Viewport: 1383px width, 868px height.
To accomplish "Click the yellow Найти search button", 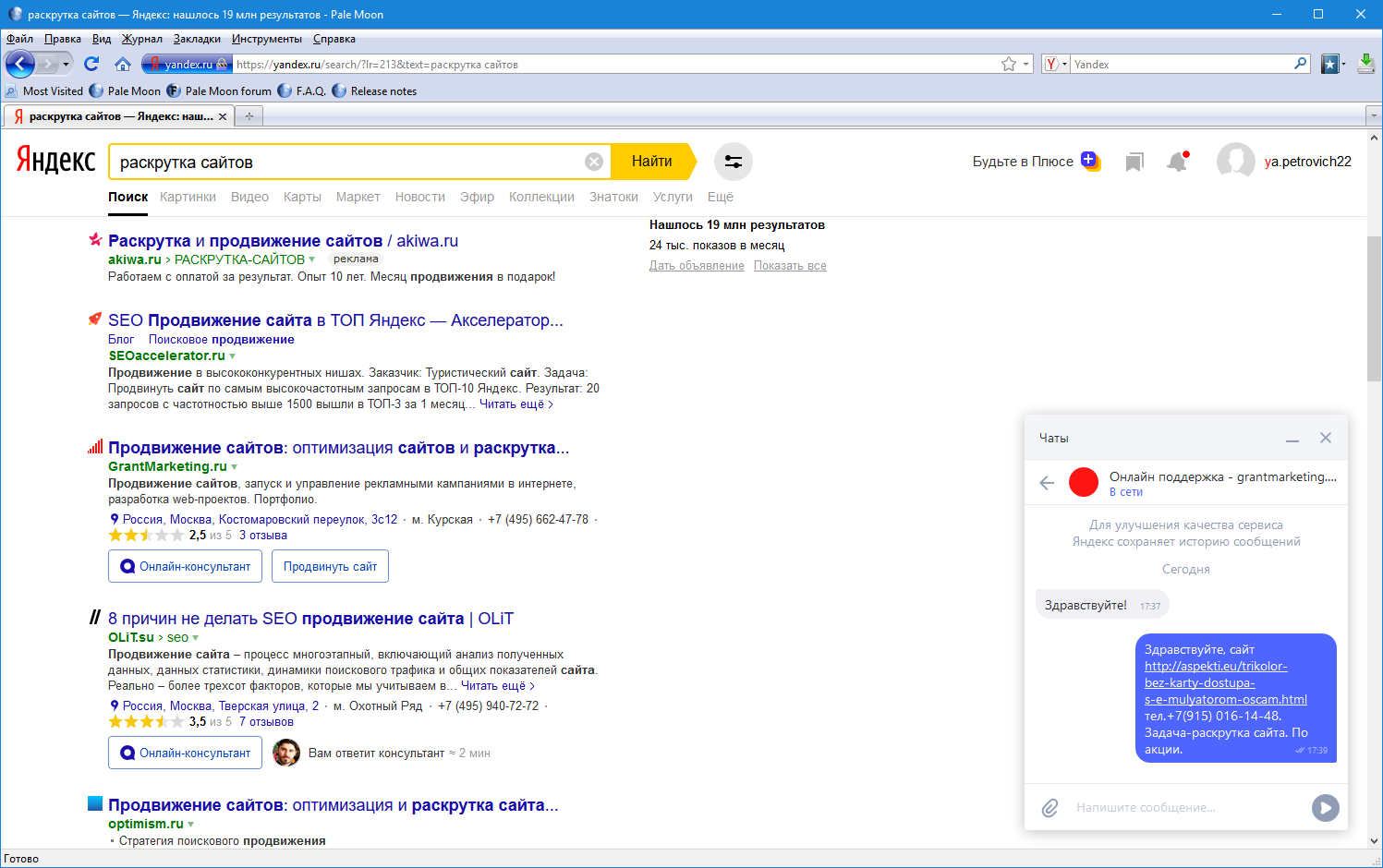I will (652, 162).
